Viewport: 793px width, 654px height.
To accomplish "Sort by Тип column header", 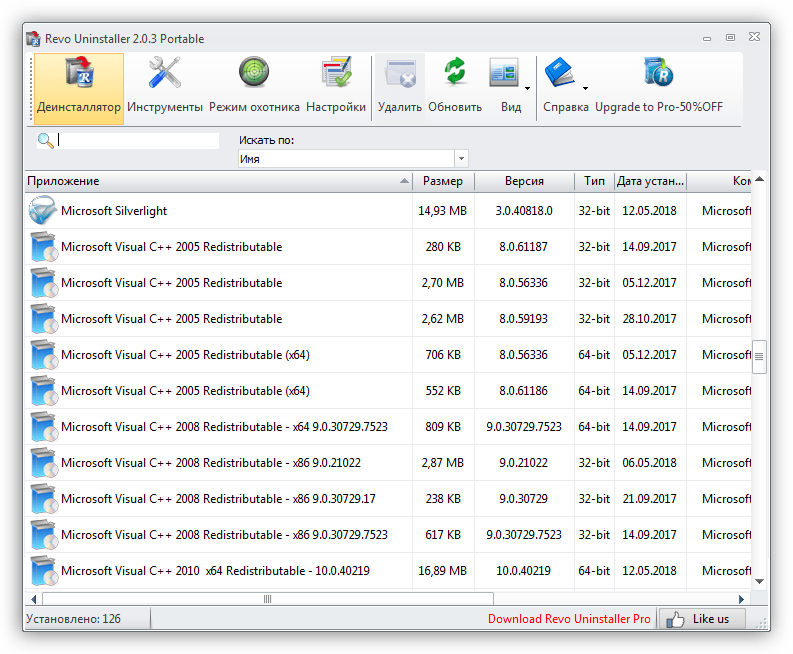I will pos(594,181).
